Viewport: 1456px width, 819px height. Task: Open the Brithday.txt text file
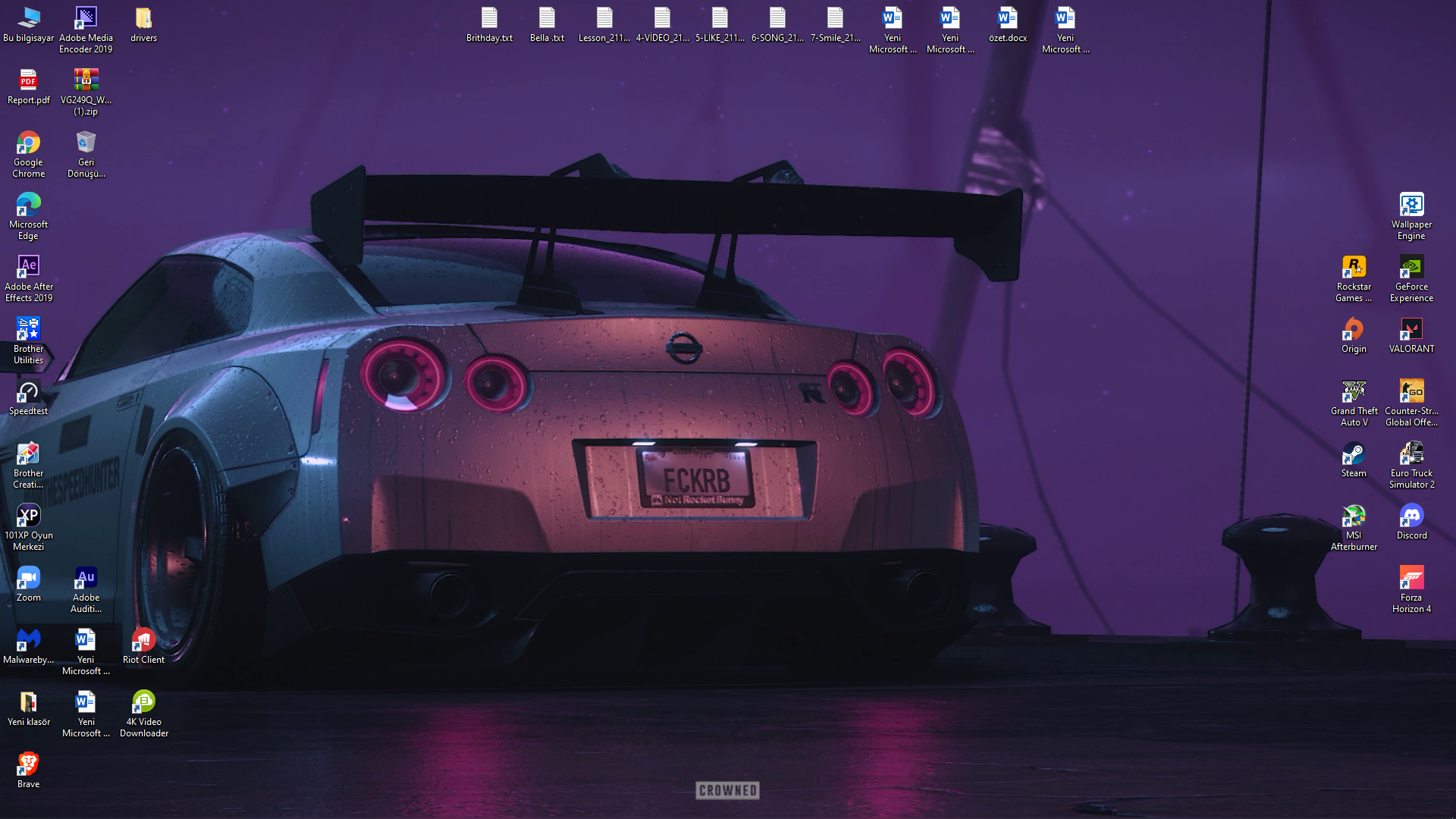tap(489, 19)
